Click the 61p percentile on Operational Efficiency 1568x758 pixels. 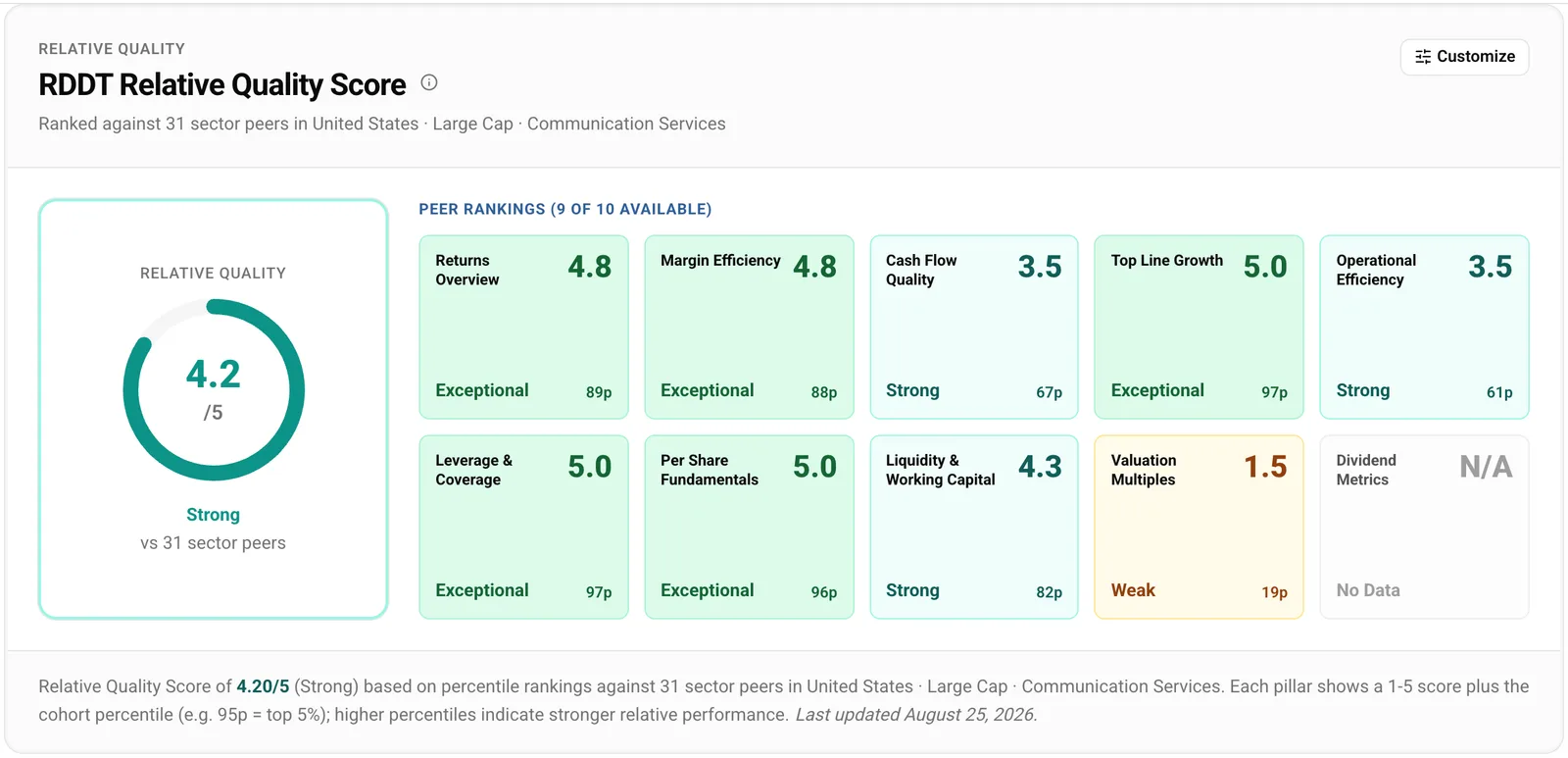click(x=1499, y=392)
